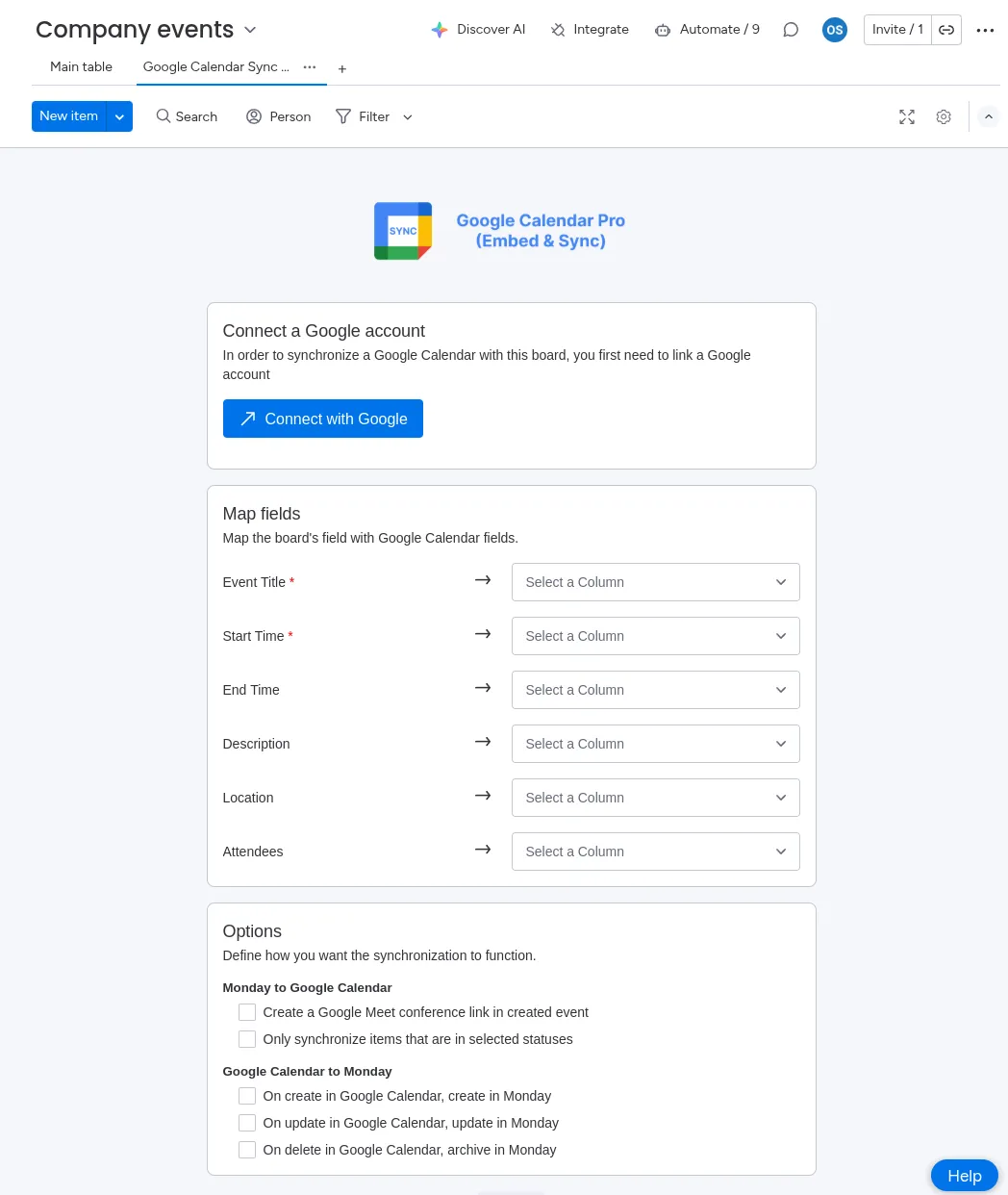Click the Company events board title
1008x1195 pixels.
point(135,30)
